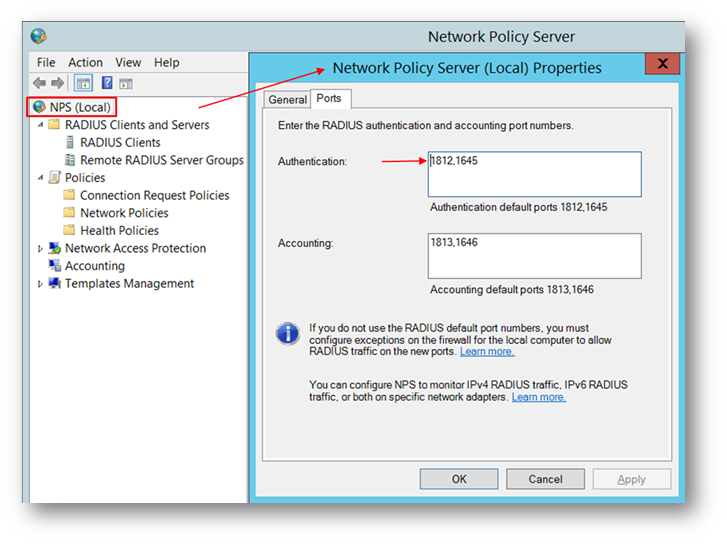Select the Network Policies tree item

124,213
